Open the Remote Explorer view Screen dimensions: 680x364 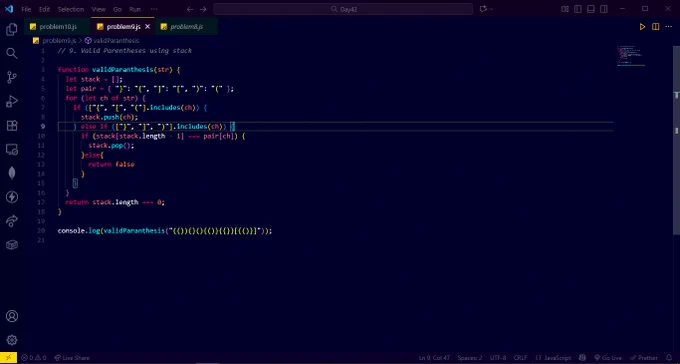[x=12, y=150]
